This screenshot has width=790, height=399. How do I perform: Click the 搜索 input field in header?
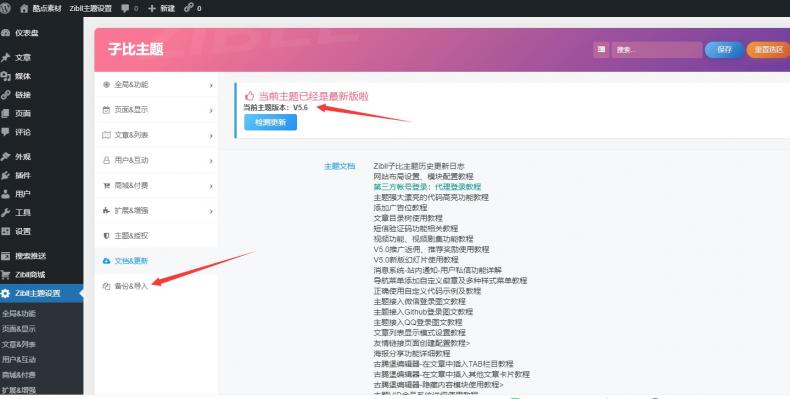(656, 49)
